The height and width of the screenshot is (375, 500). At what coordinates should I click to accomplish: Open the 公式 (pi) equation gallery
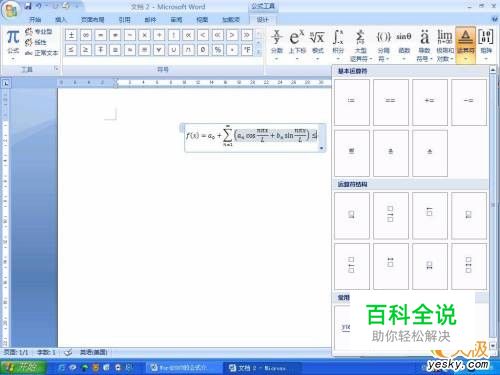coord(13,44)
